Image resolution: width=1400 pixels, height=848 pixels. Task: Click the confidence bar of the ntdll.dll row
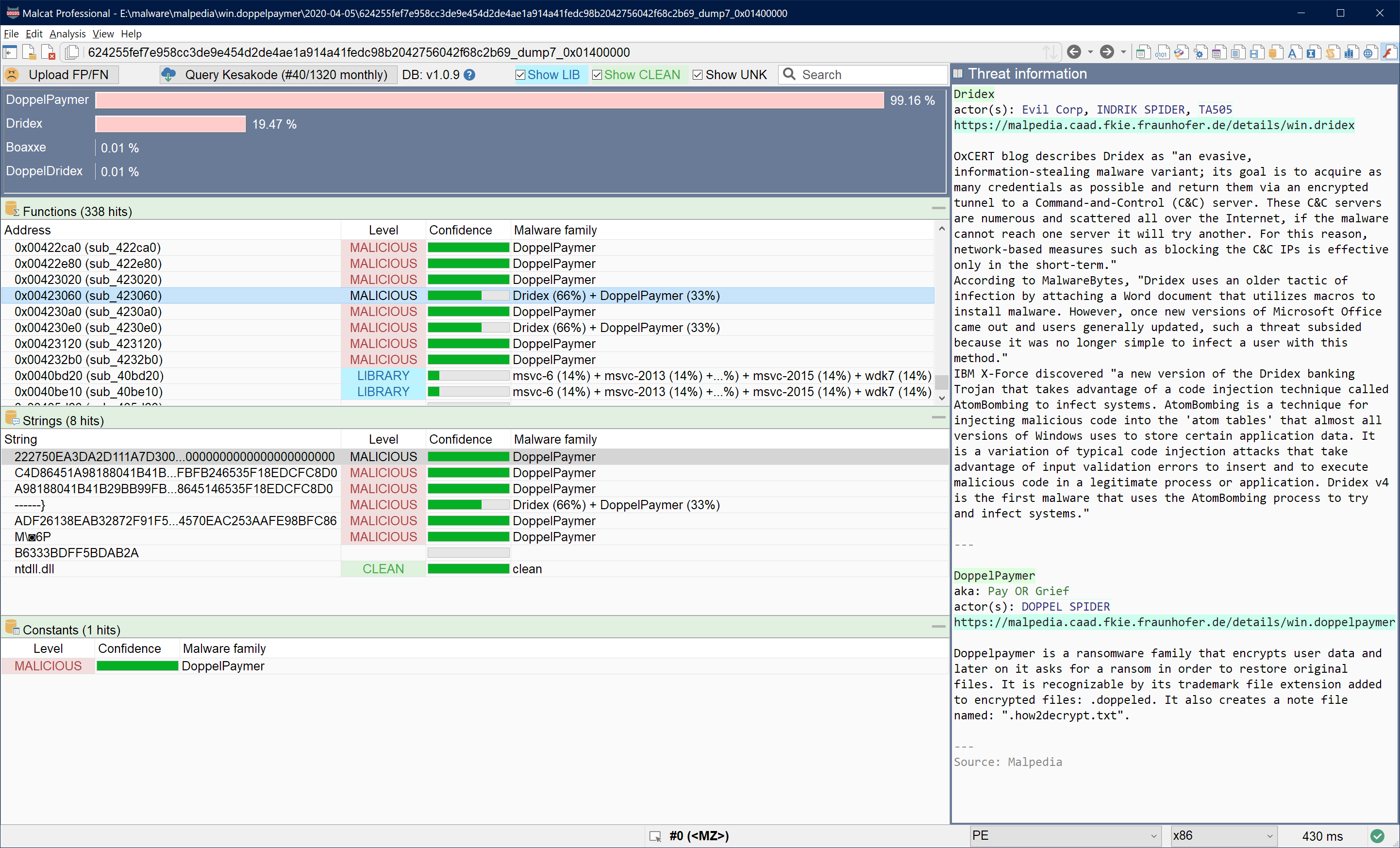tap(468, 568)
